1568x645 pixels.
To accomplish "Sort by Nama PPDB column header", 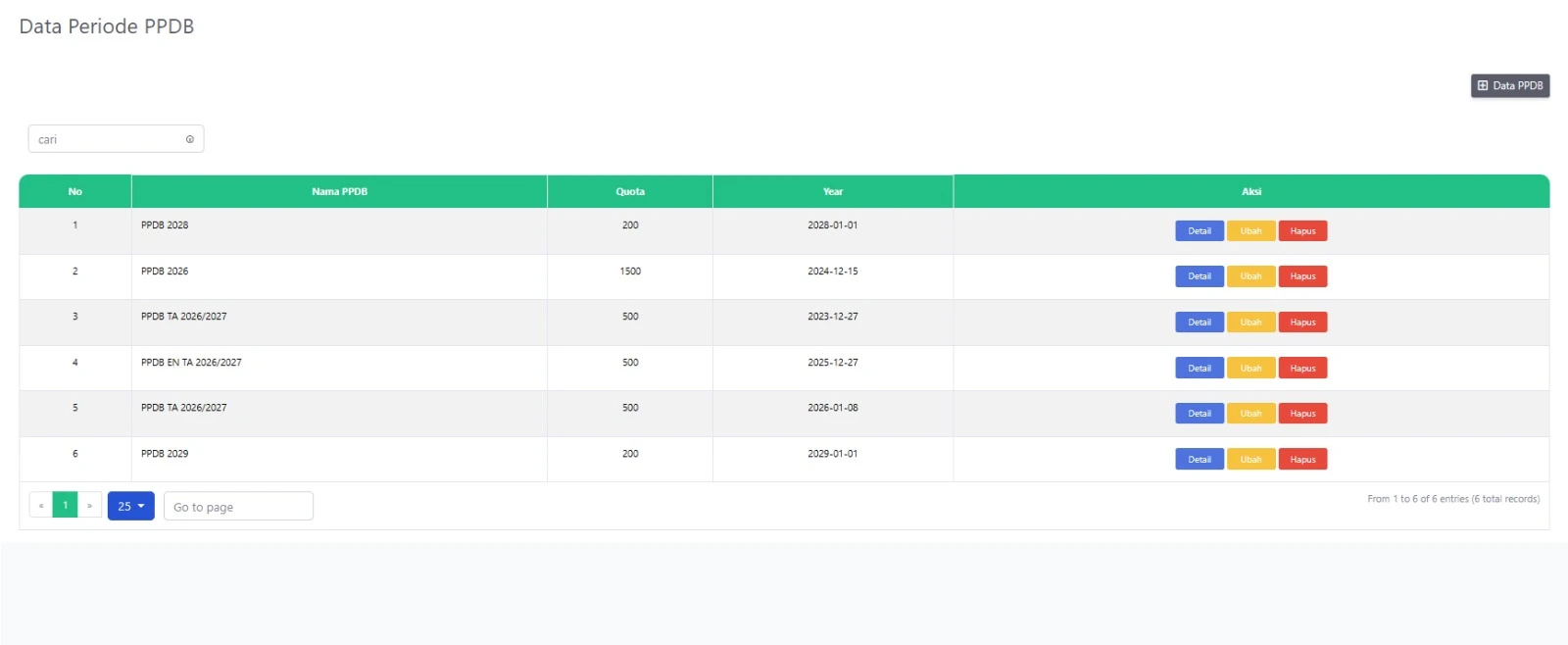I will [339, 192].
